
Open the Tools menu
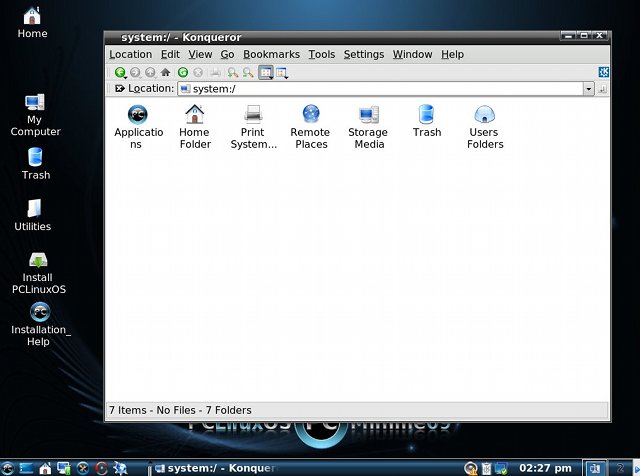click(x=322, y=54)
